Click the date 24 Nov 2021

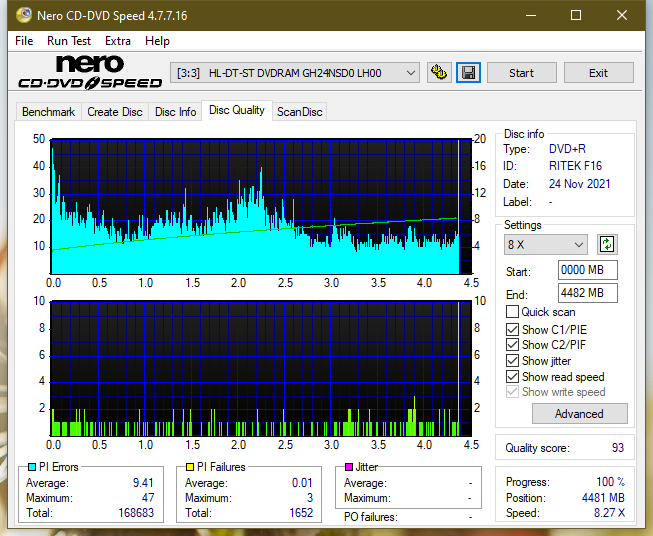click(x=579, y=184)
